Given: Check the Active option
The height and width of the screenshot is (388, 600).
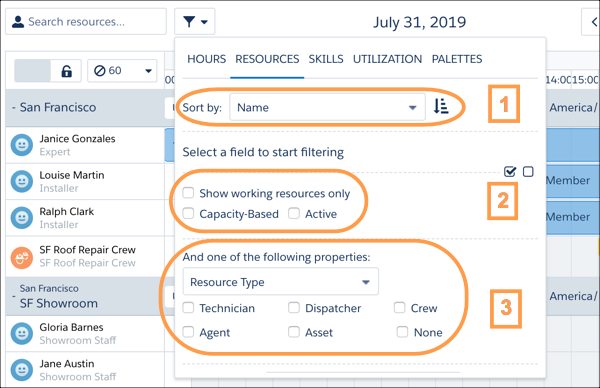Looking at the screenshot, I should point(294,213).
